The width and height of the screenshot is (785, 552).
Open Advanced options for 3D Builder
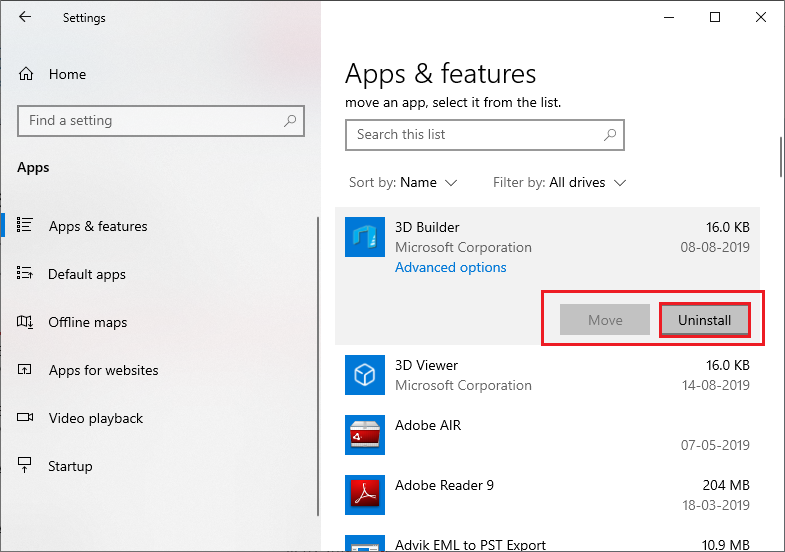[x=451, y=267]
